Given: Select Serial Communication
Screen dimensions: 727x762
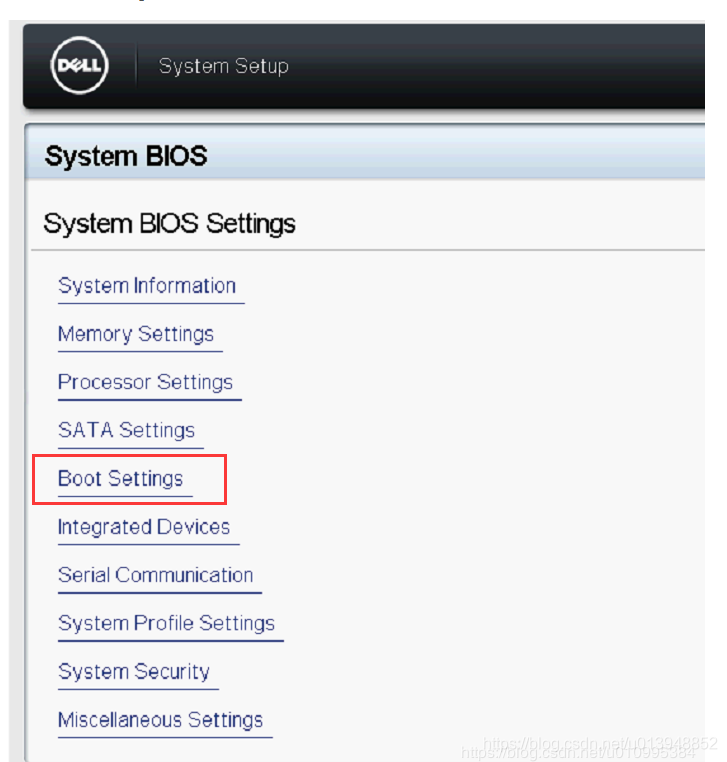Looking at the screenshot, I should coord(156,575).
